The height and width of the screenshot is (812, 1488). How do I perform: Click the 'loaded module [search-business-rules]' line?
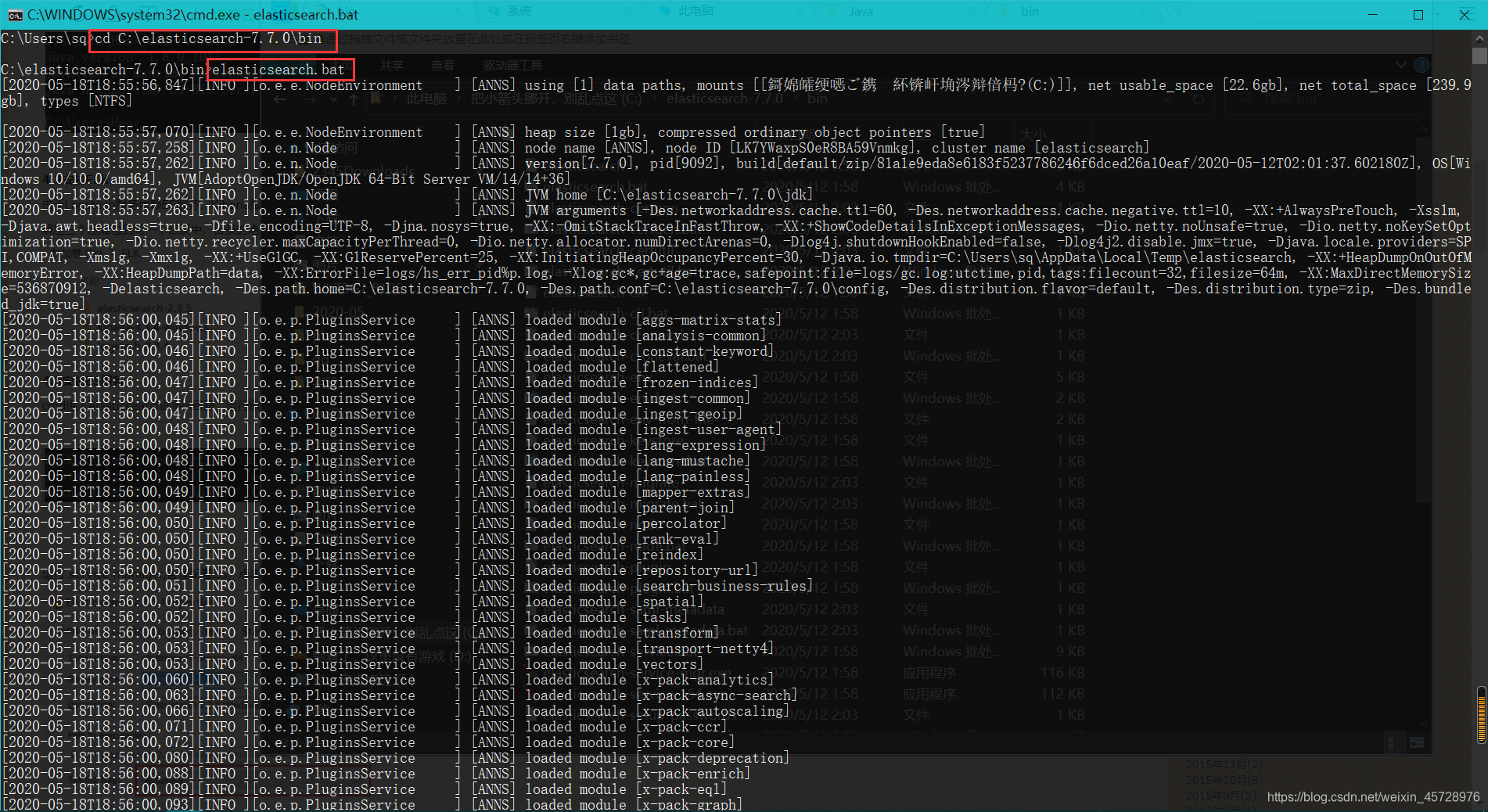[669, 586]
